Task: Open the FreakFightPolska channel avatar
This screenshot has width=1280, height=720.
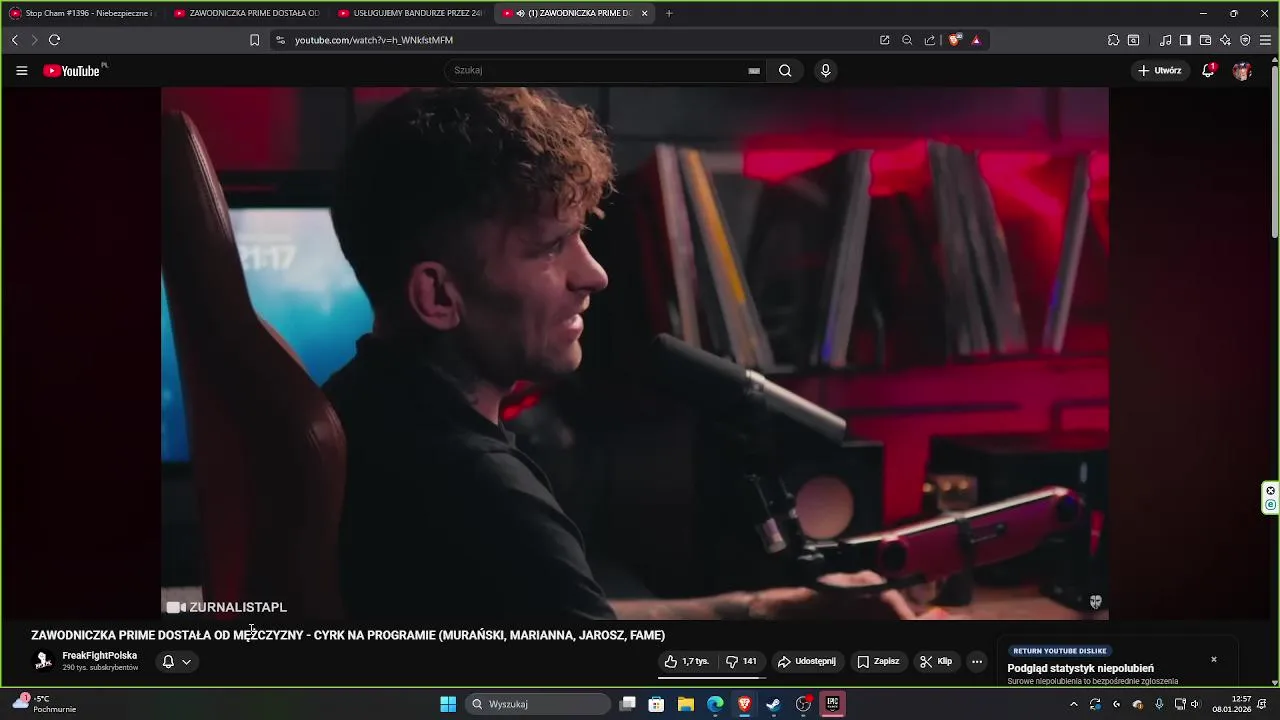Action: pos(43,661)
